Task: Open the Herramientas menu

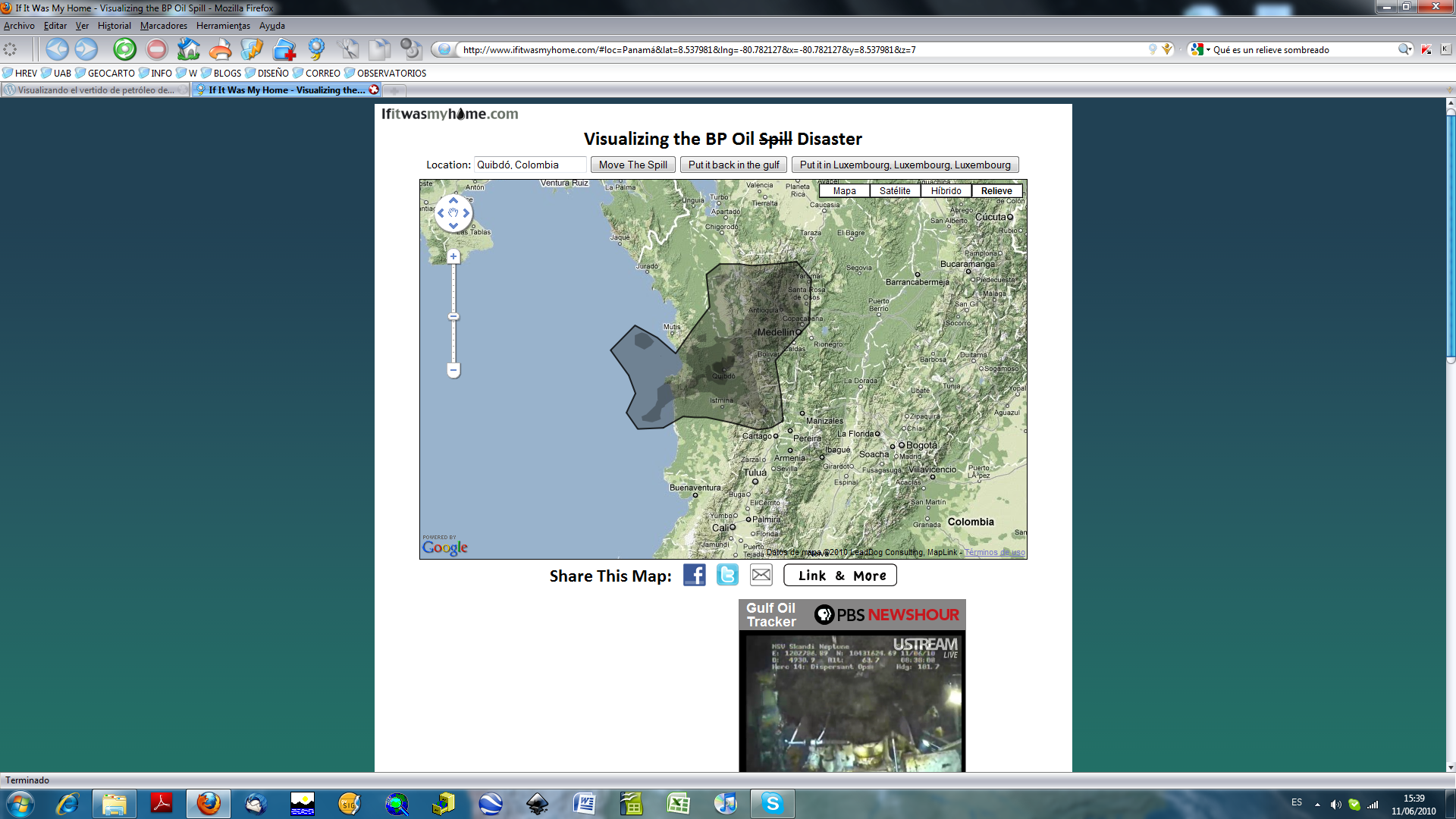Action: (x=223, y=26)
